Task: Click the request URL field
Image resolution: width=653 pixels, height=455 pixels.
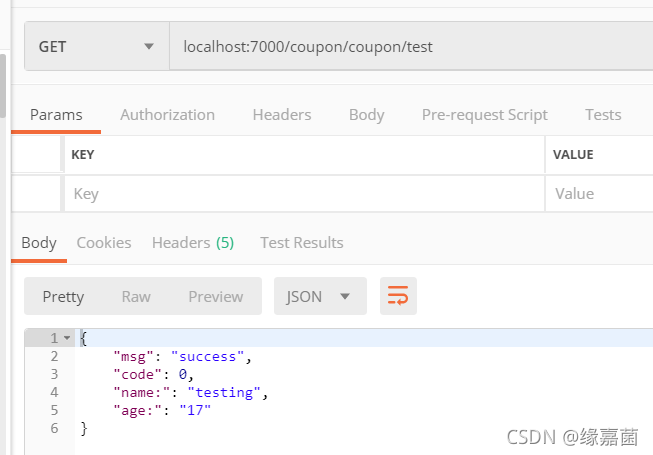Action: (x=411, y=46)
